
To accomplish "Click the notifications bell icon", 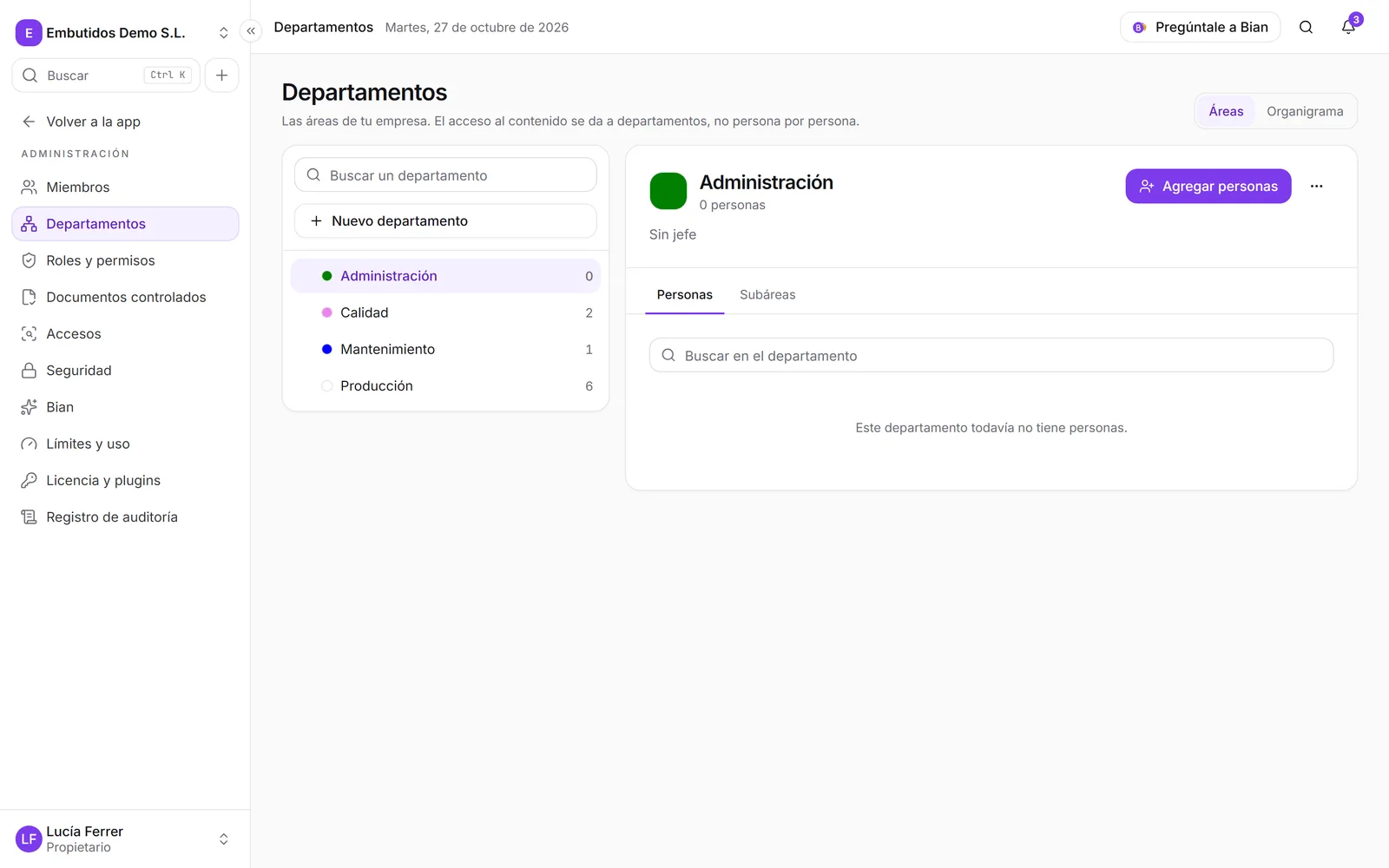I will [x=1348, y=27].
